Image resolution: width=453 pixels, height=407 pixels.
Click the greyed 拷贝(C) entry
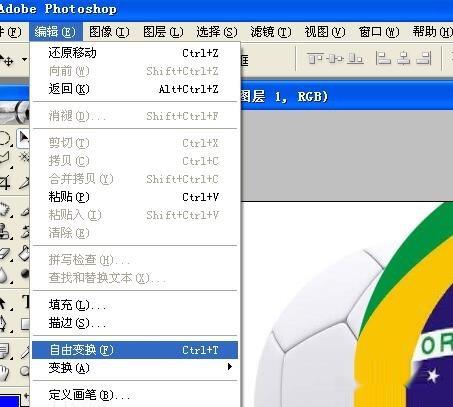tap(135, 161)
